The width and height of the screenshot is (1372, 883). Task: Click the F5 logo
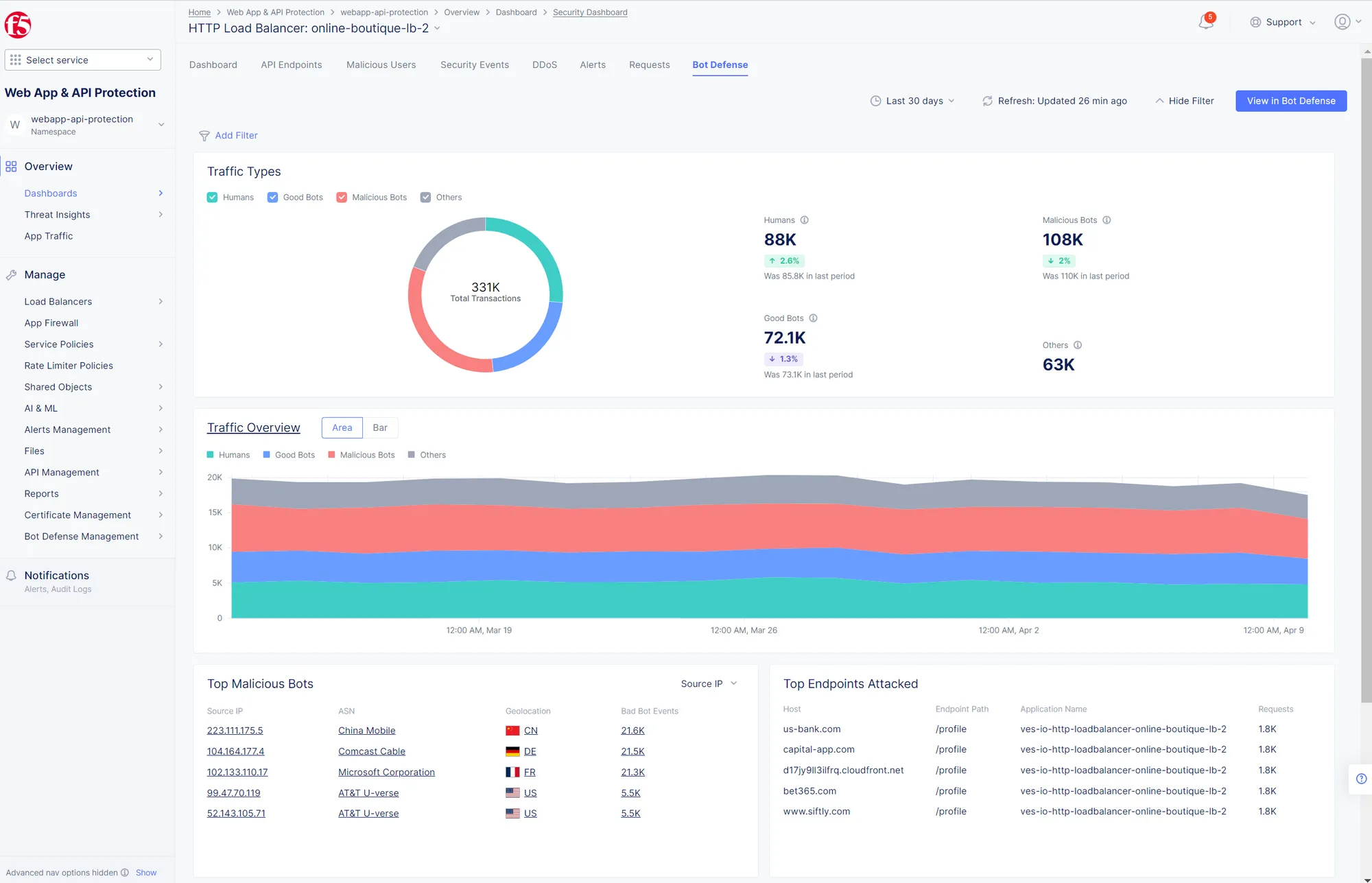click(x=18, y=25)
